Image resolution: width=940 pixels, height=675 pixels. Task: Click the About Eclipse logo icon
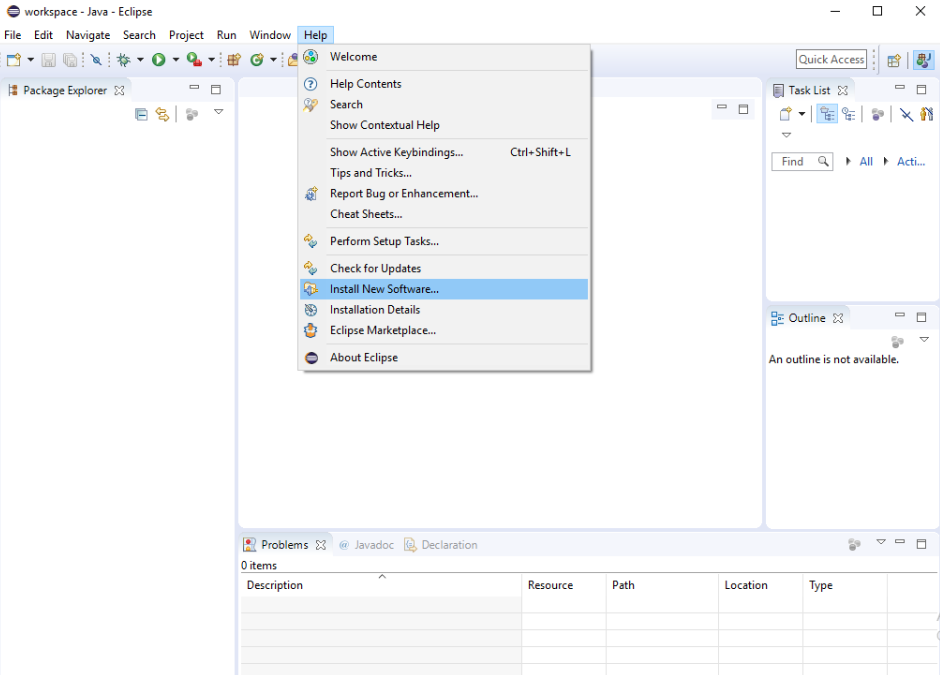point(311,358)
